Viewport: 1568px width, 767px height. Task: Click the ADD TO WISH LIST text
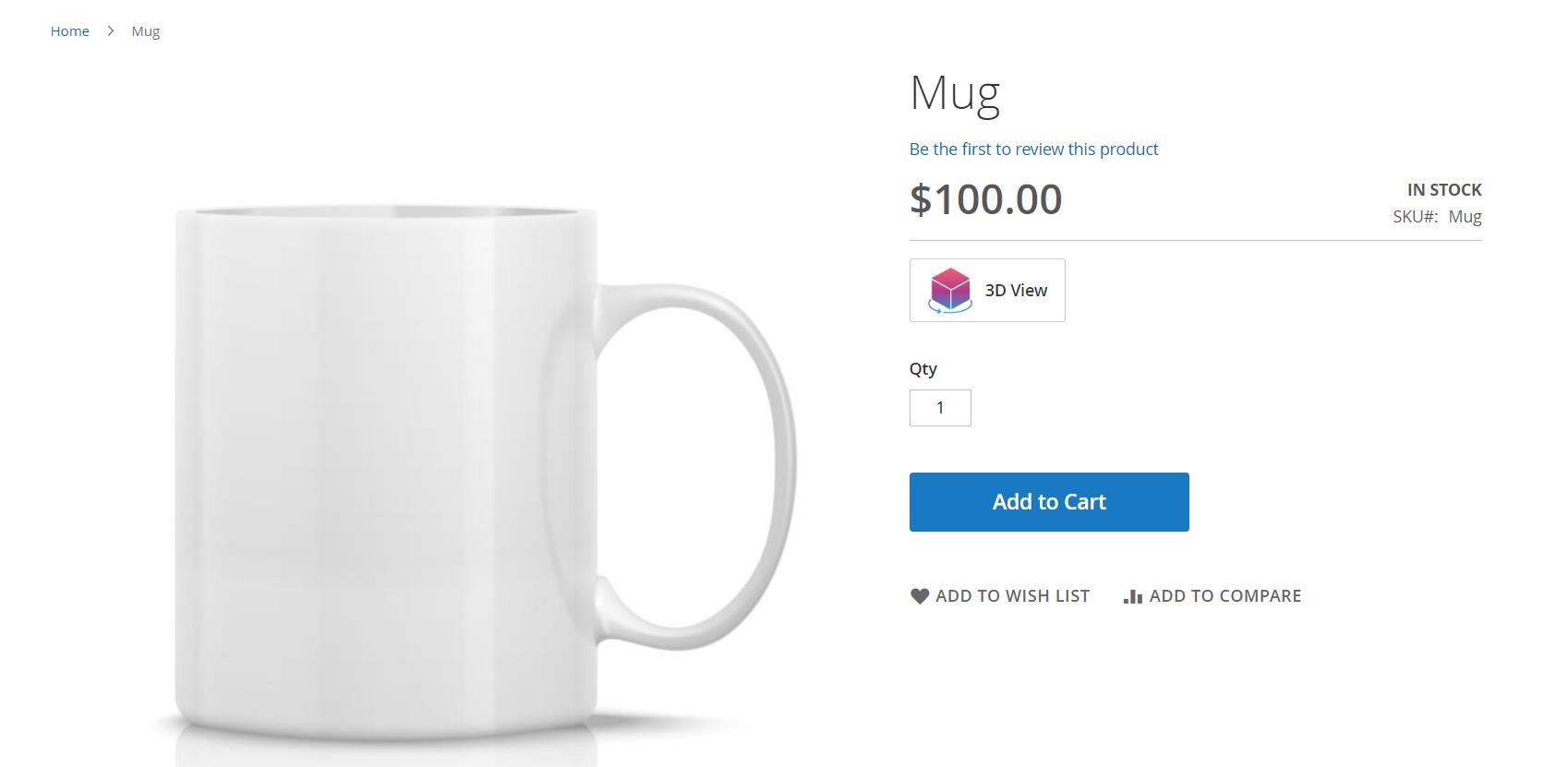click(x=1012, y=596)
